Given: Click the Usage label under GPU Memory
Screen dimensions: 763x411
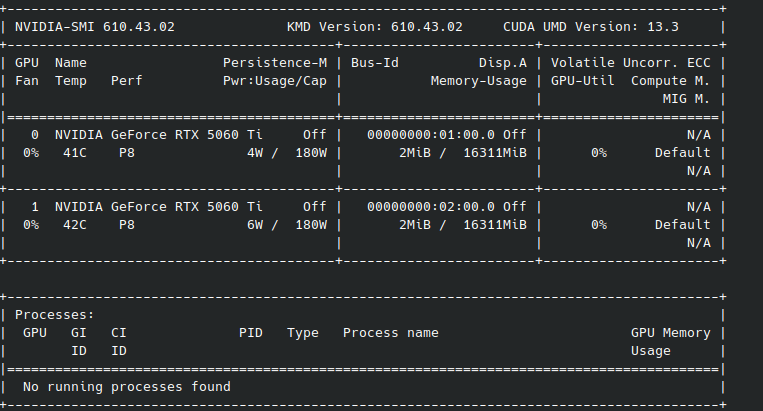Looking at the screenshot, I should point(651,351).
